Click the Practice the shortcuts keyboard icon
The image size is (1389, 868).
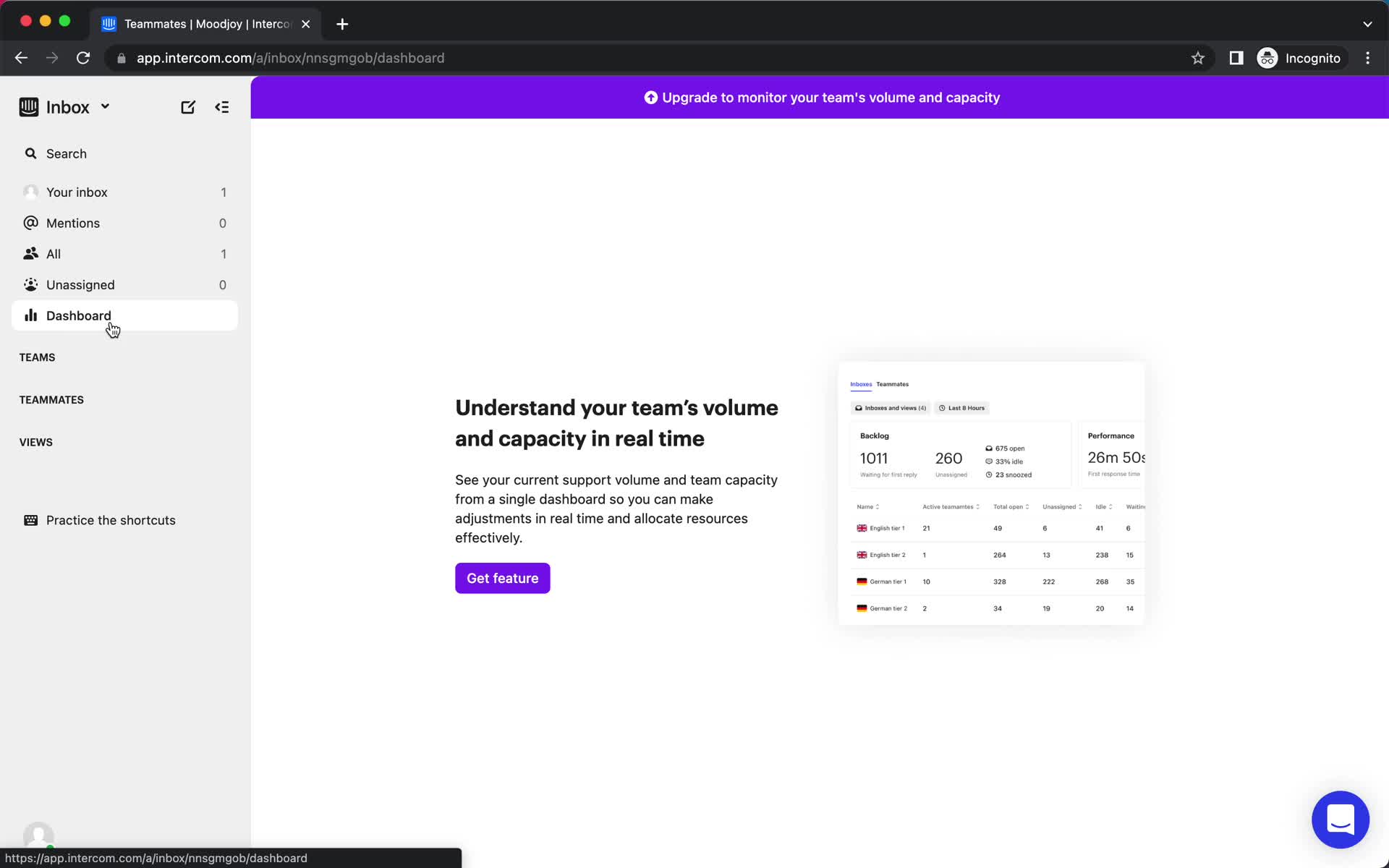tap(31, 520)
